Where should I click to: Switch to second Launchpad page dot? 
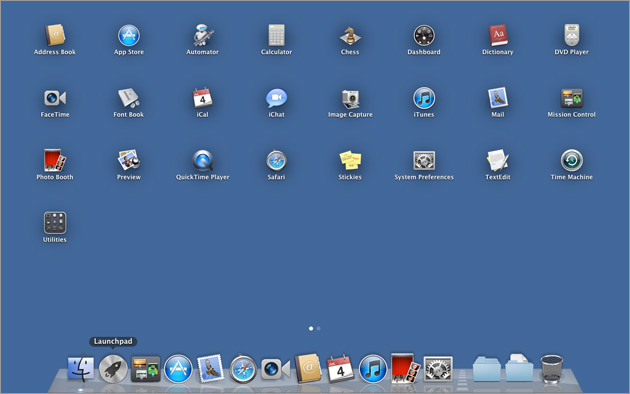[x=319, y=329]
